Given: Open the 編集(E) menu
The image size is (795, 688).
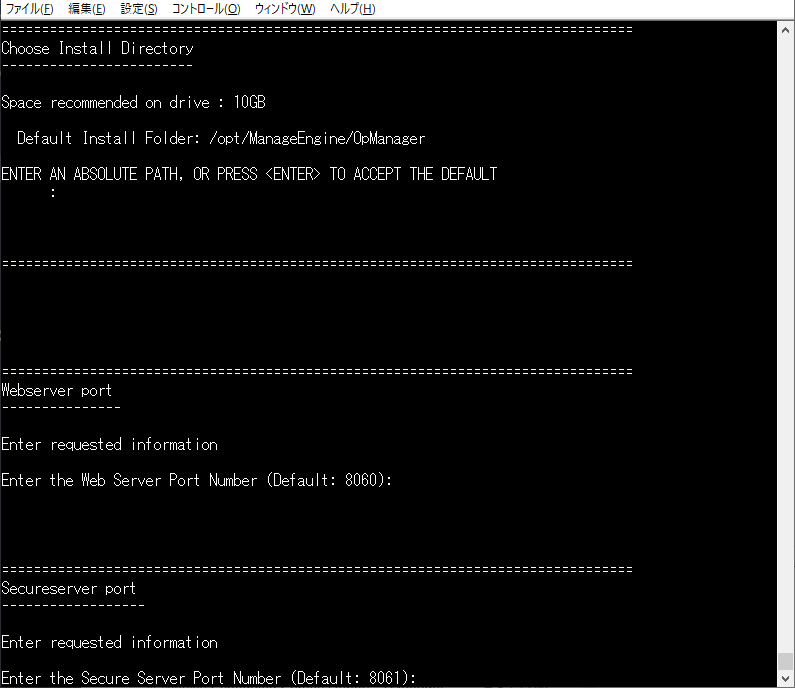Looking at the screenshot, I should pyautogui.click(x=87, y=9).
